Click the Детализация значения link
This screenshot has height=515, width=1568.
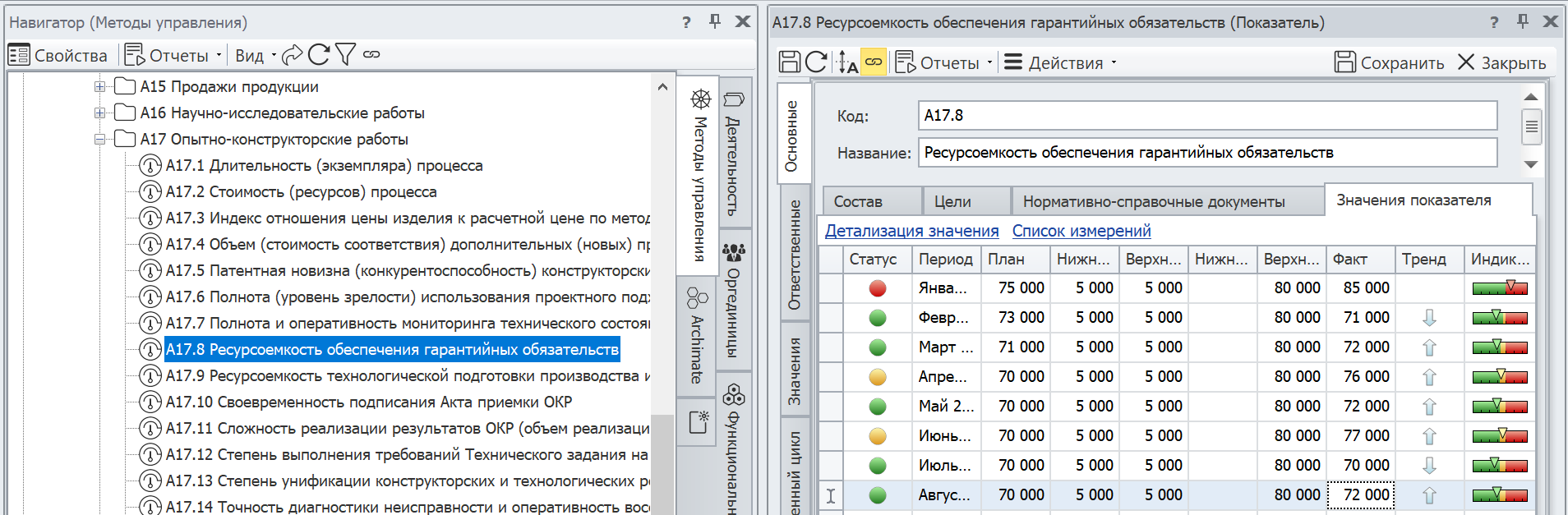911,231
